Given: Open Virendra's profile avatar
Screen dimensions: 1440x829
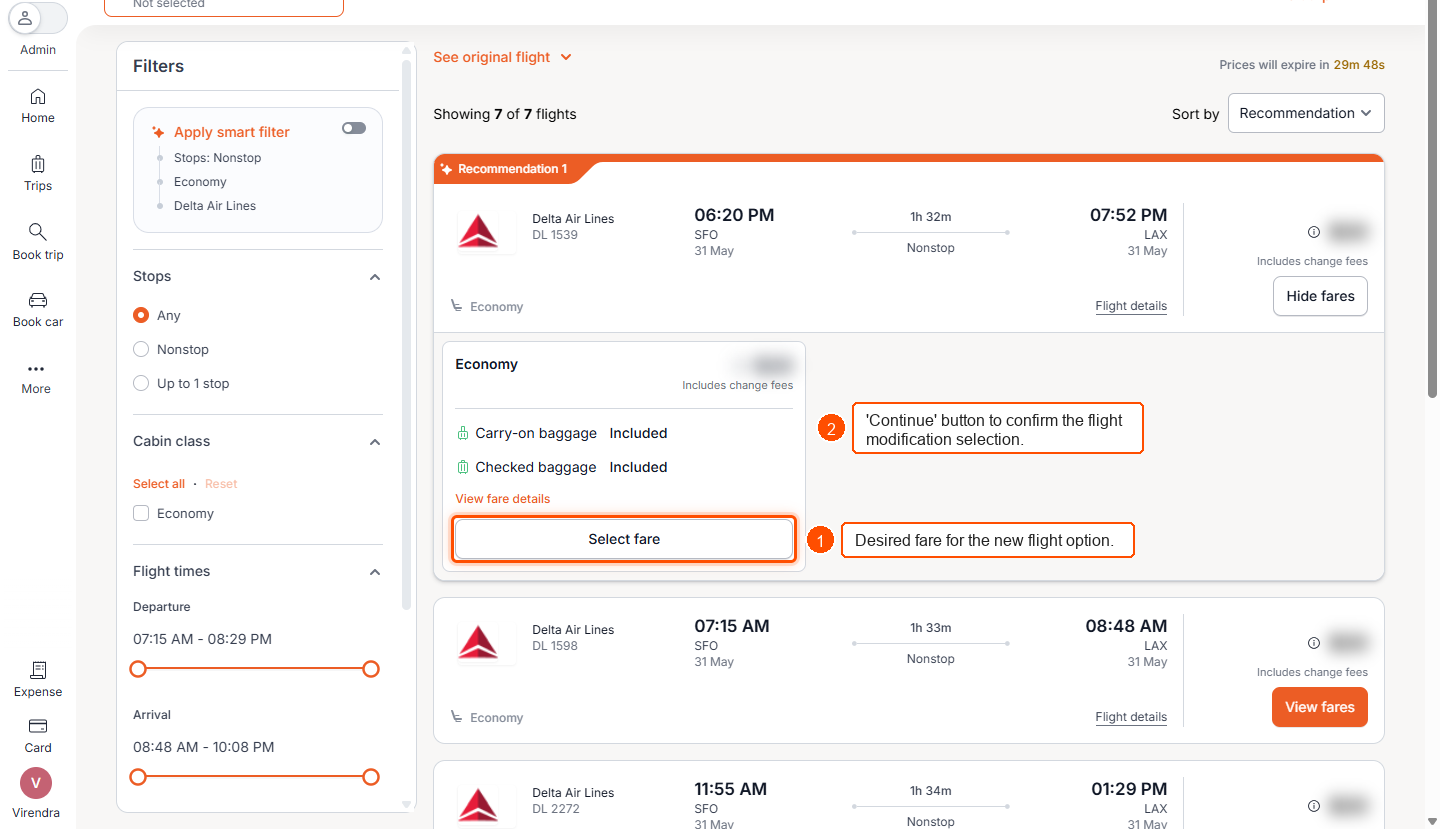Looking at the screenshot, I should point(36,783).
